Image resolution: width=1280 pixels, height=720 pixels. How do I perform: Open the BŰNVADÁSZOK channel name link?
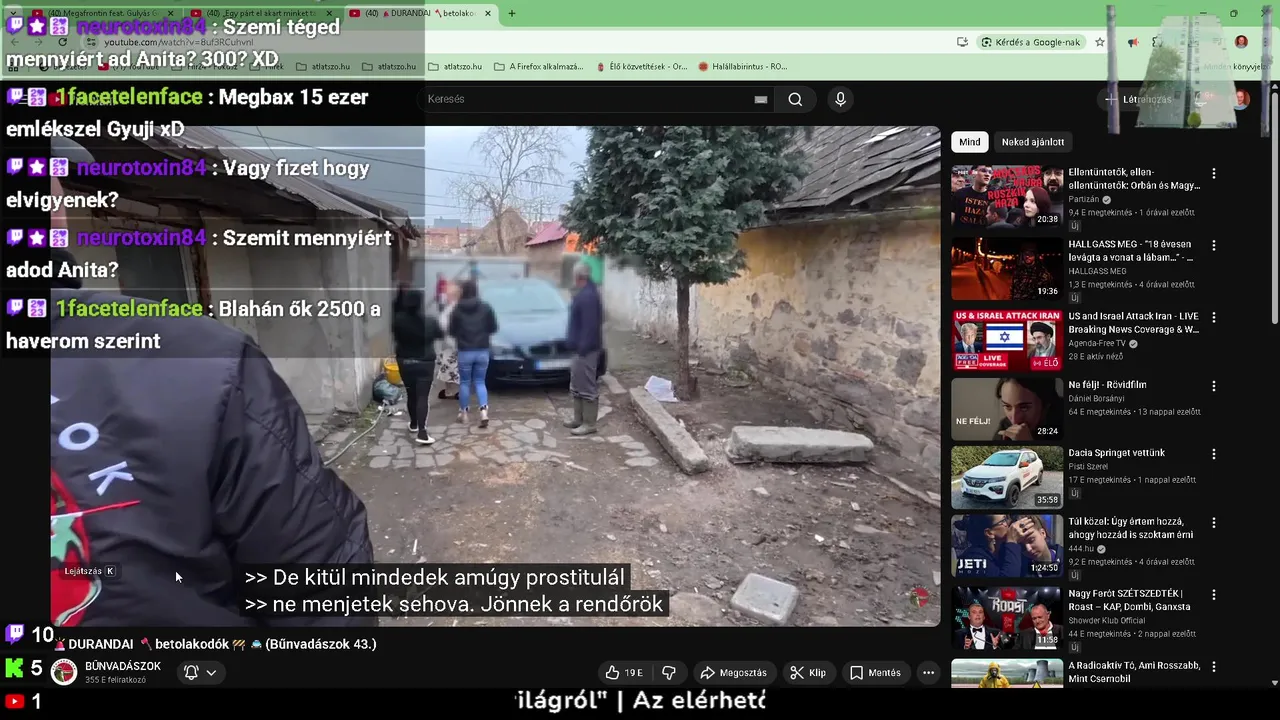123,666
